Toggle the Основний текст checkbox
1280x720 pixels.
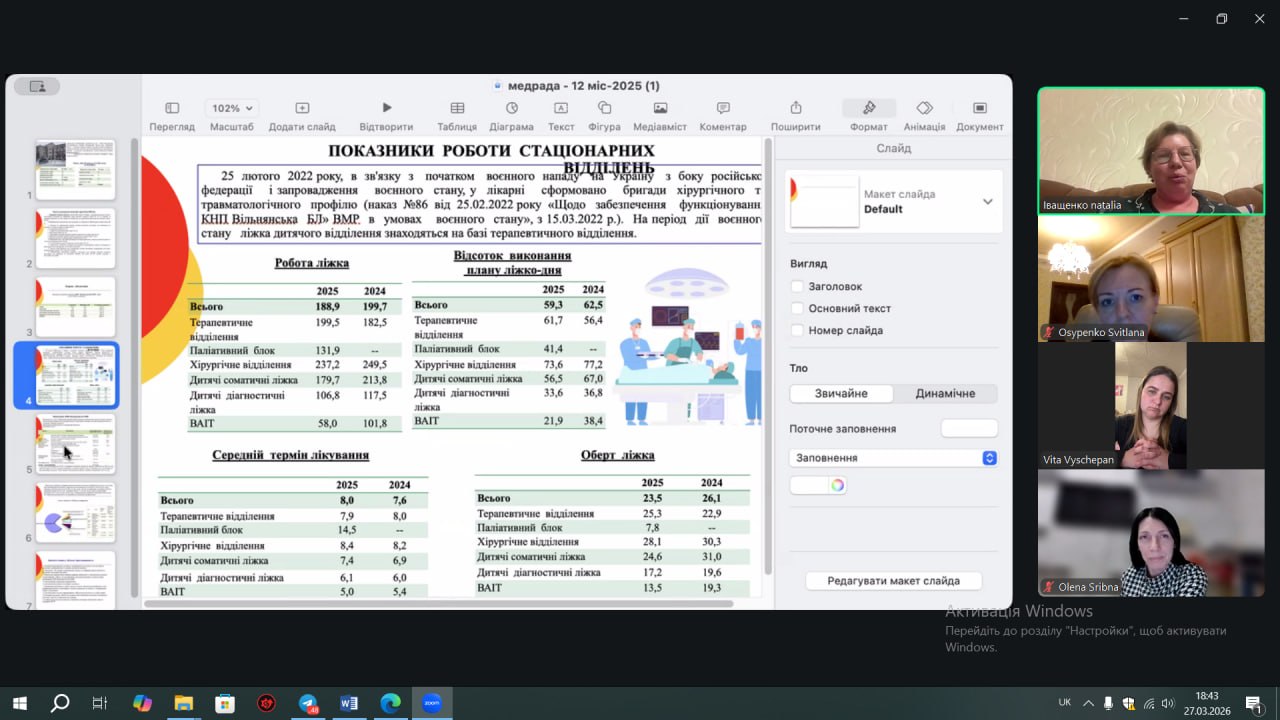[x=797, y=309]
